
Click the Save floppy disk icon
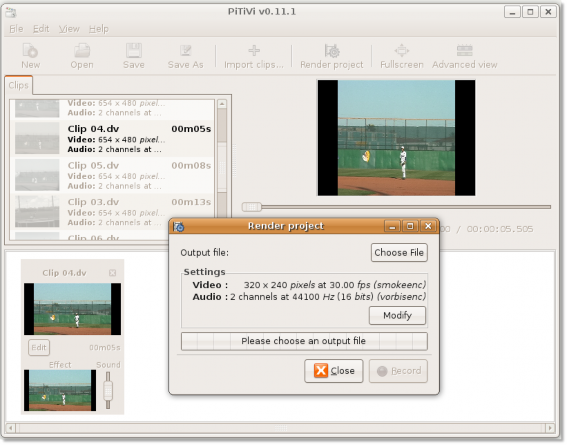pyautogui.click(x=134, y=51)
